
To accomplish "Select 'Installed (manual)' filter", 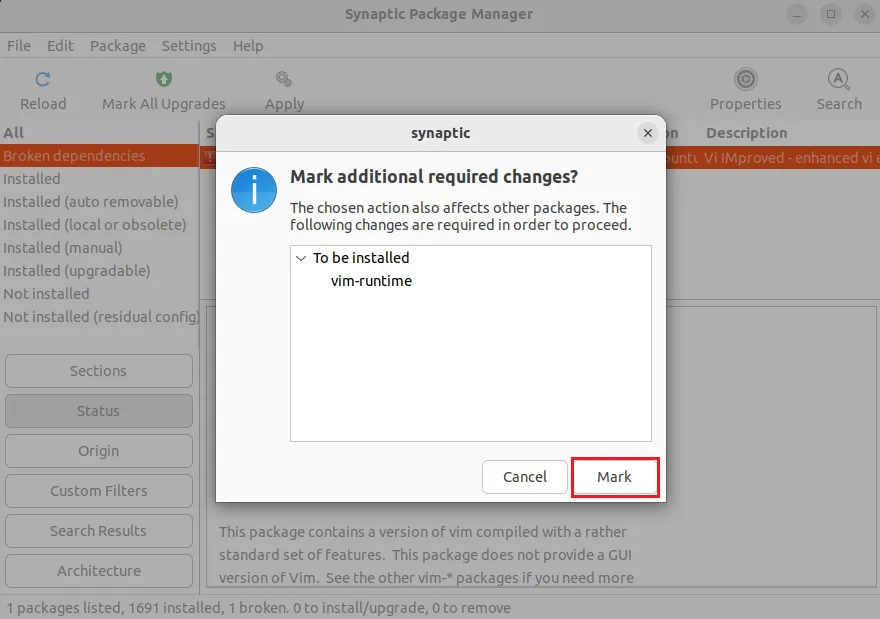I will click(x=99, y=248).
